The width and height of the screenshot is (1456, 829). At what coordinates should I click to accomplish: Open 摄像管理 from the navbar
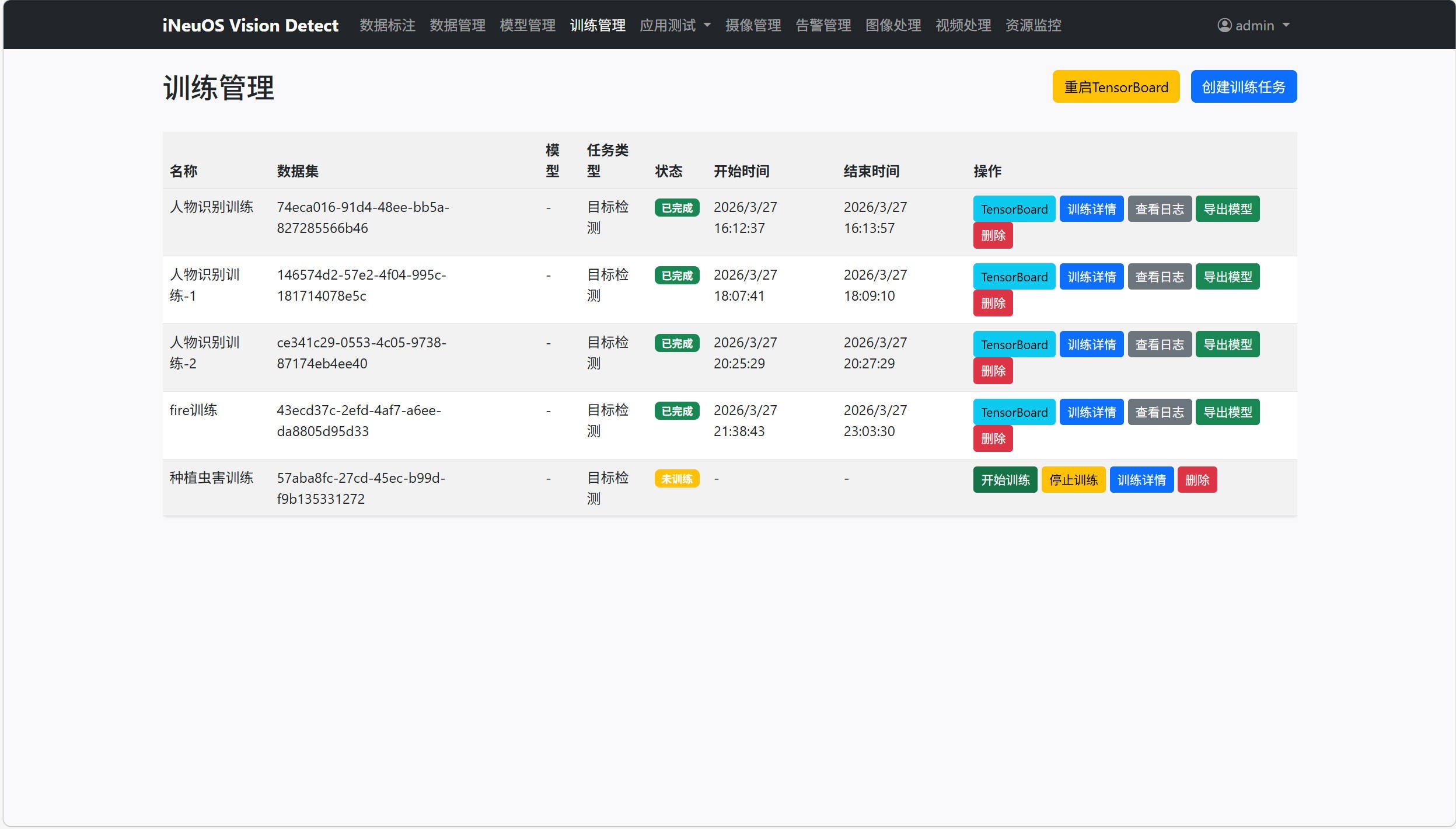tap(753, 25)
